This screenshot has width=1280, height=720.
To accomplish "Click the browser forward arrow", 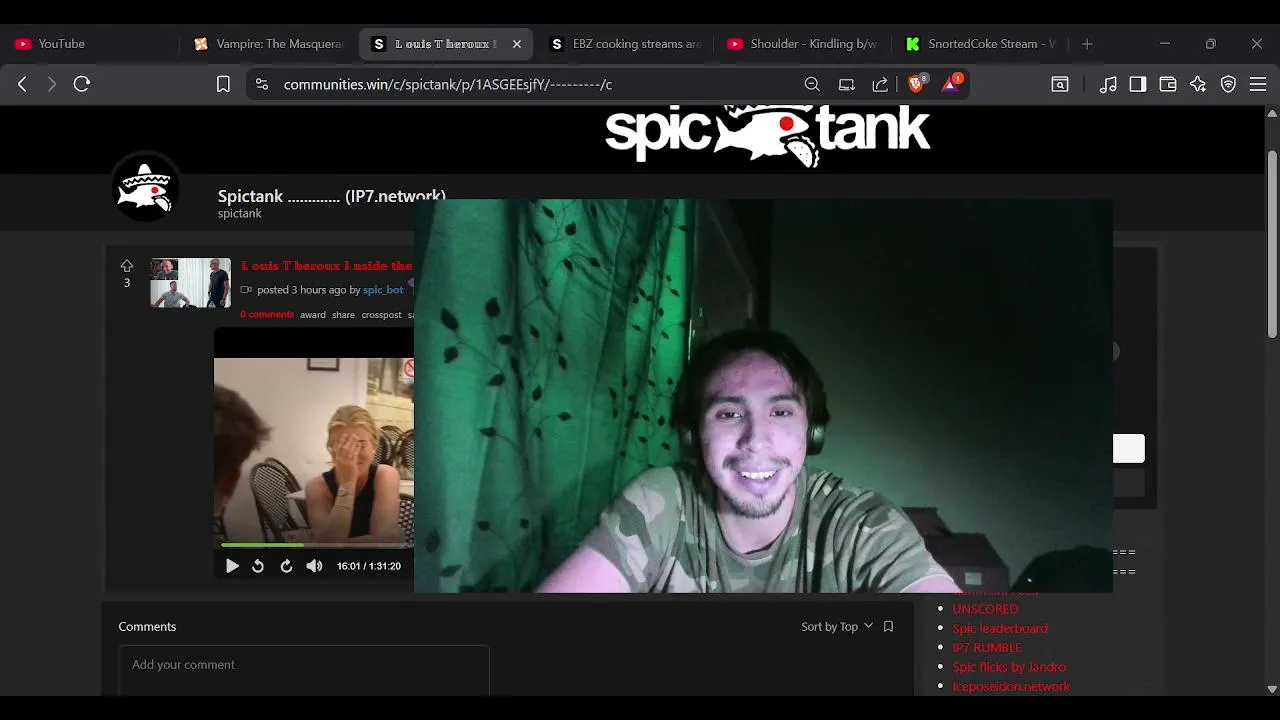I will [x=52, y=84].
